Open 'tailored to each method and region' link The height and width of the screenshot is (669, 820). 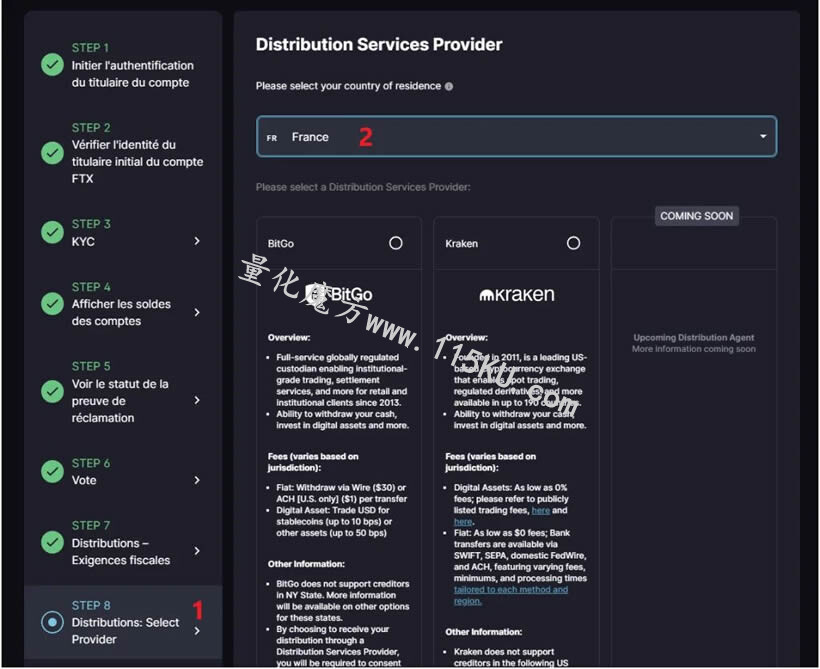[x=511, y=595]
